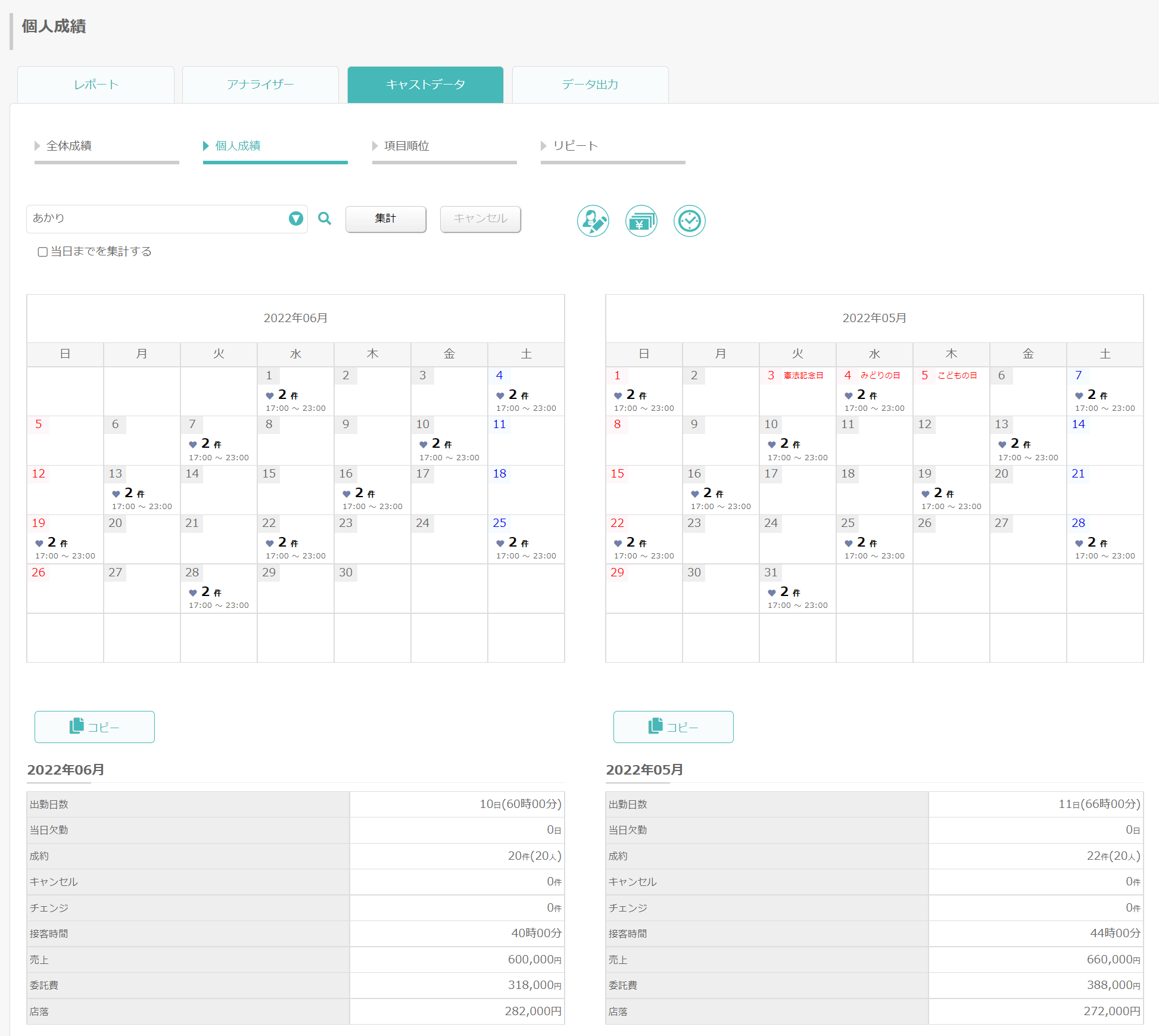Switch to the レポート tab
The height and width of the screenshot is (1036, 1159).
point(96,85)
